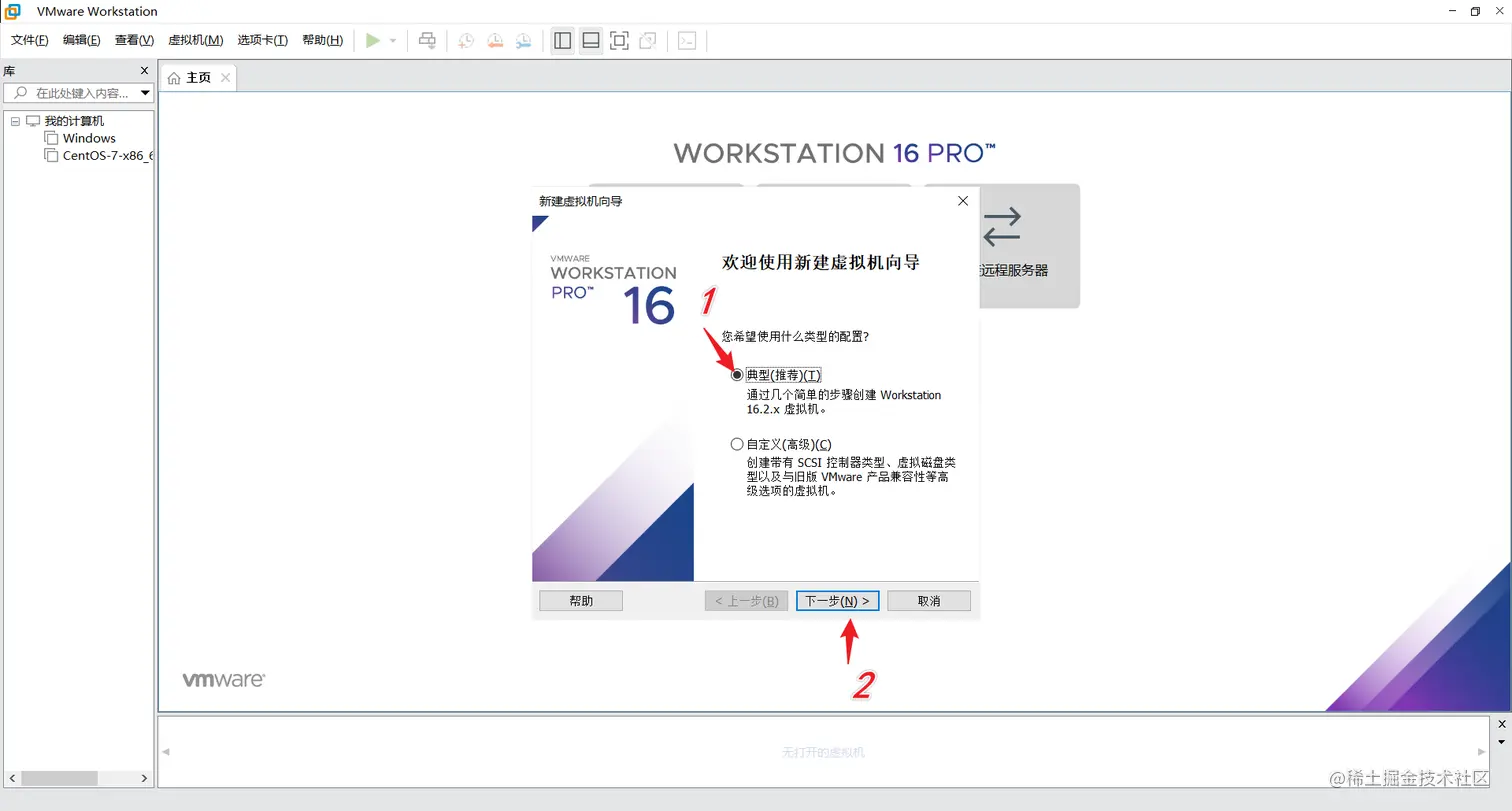The image size is (1512, 811).
Task: Restore down the VMware main window
Action: click(x=1475, y=11)
